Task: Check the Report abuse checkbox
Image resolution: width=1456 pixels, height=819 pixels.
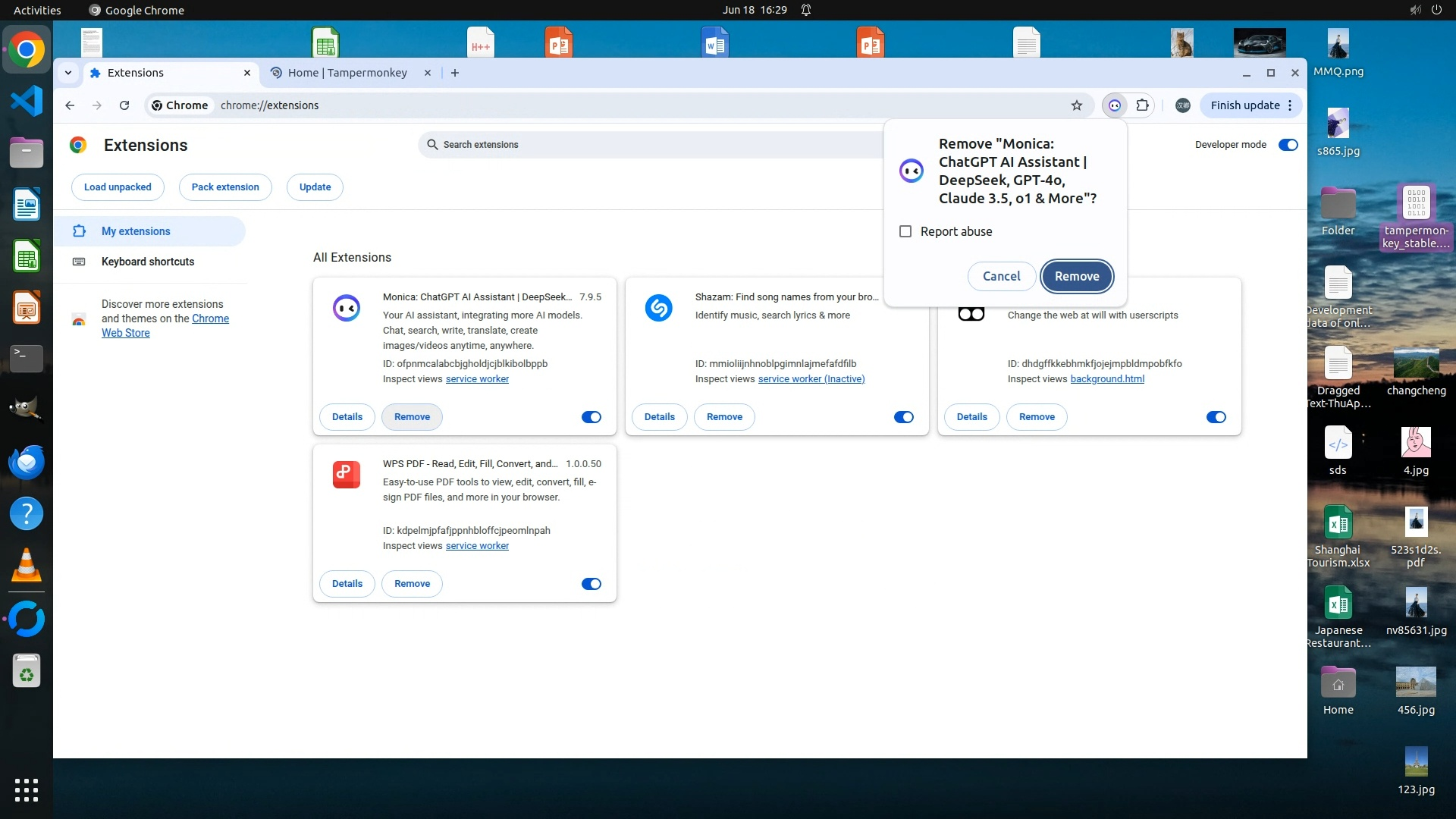Action: (x=905, y=231)
